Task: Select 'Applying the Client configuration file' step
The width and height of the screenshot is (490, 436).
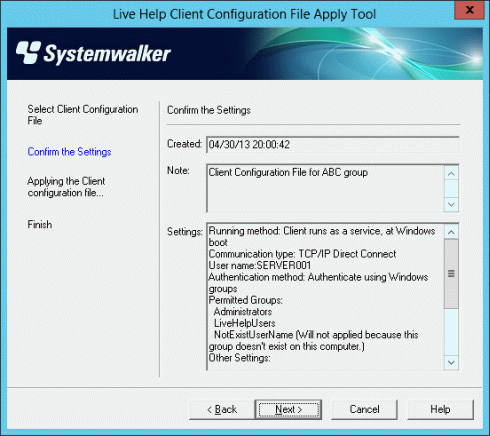Action: point(66,187)
